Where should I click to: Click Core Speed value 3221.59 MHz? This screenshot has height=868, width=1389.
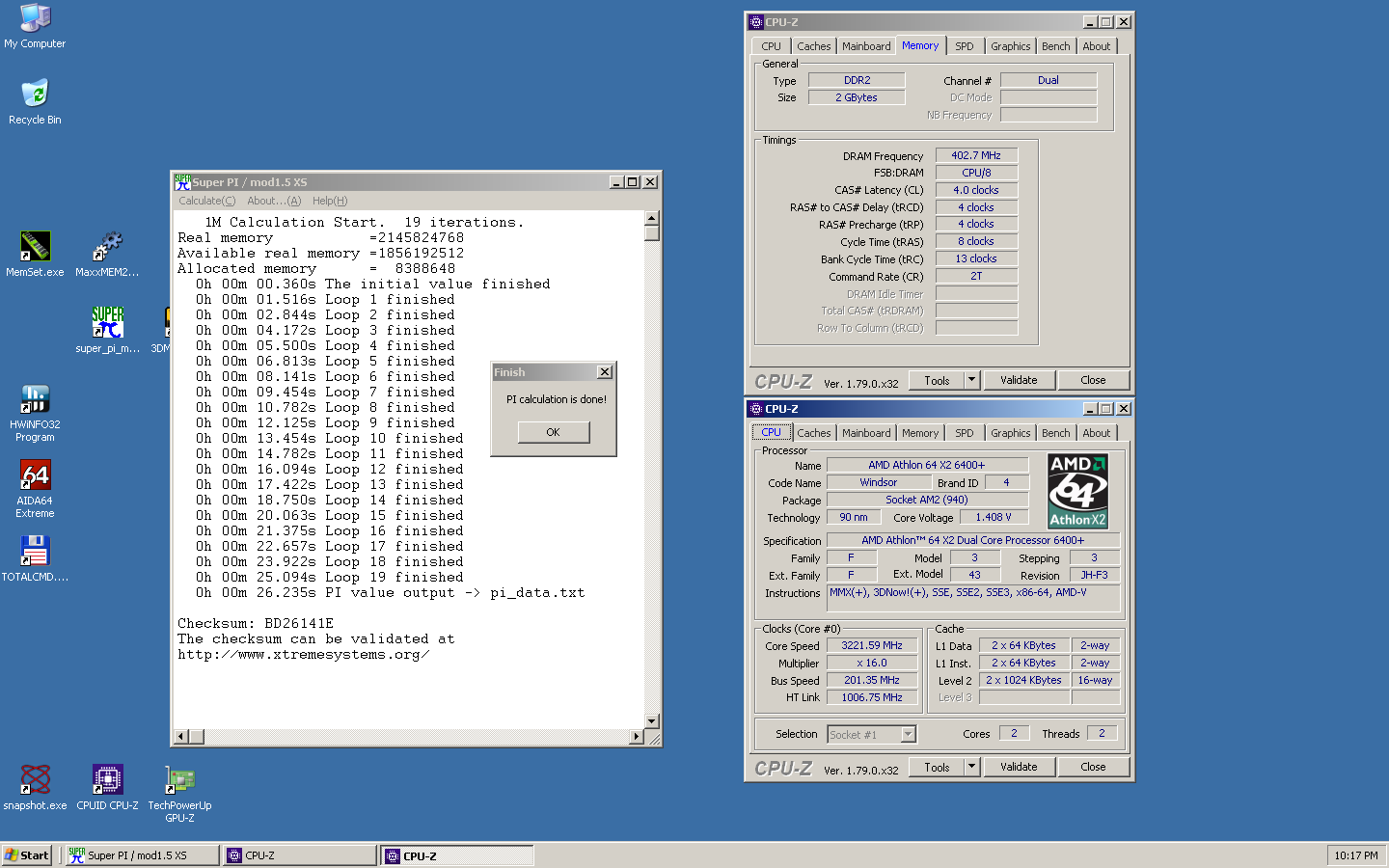click(872, 646)
